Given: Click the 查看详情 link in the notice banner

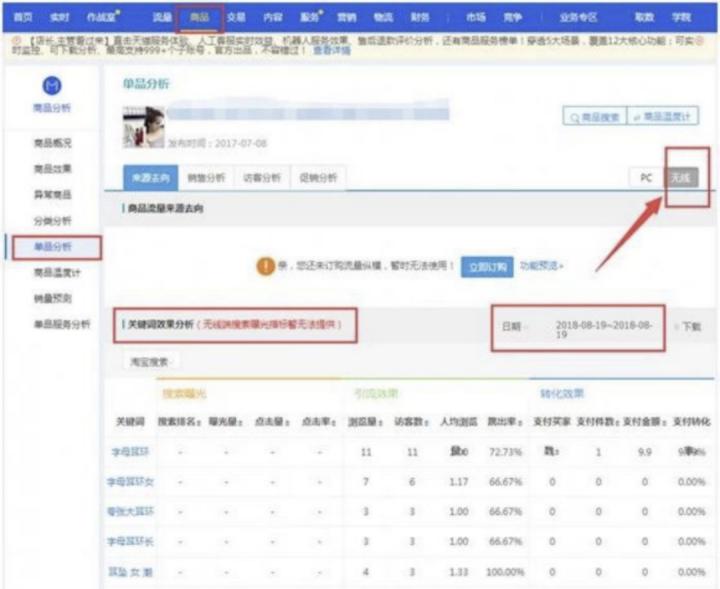Looking at the screenshot, I should [332, 50].
